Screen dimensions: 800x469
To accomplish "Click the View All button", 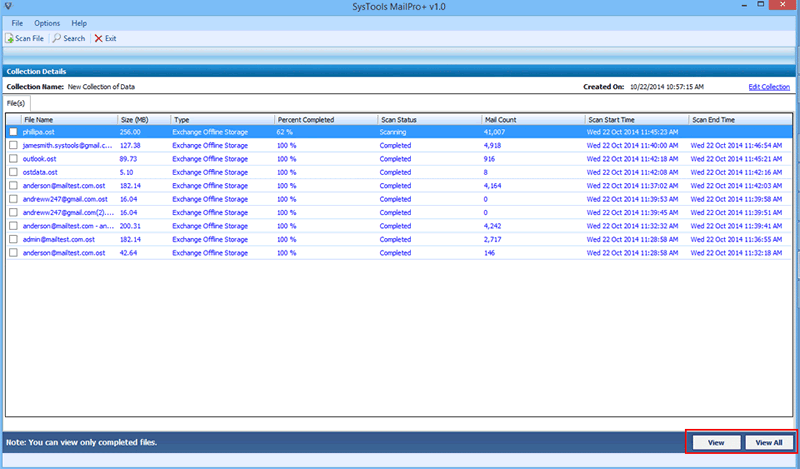I will 769,442.
